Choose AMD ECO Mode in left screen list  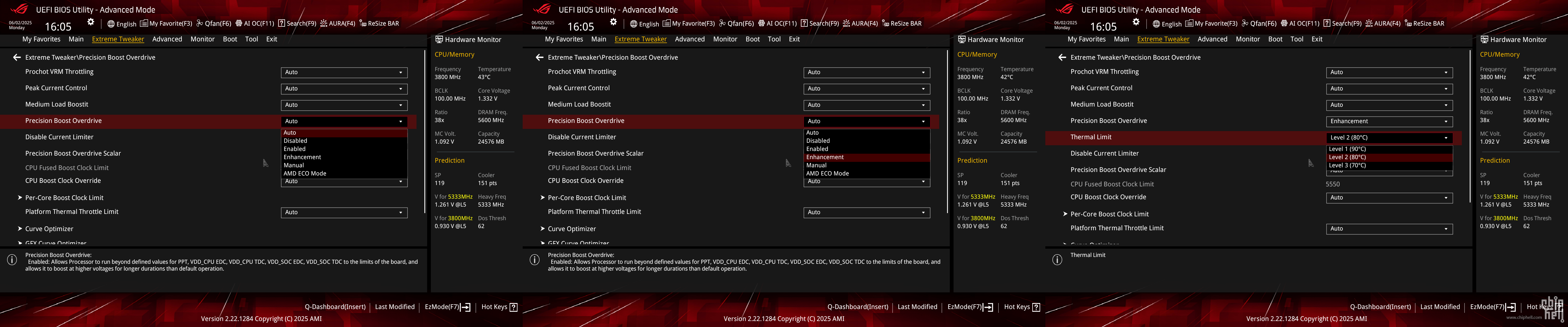pyautogui.click(x=344, y=174)
